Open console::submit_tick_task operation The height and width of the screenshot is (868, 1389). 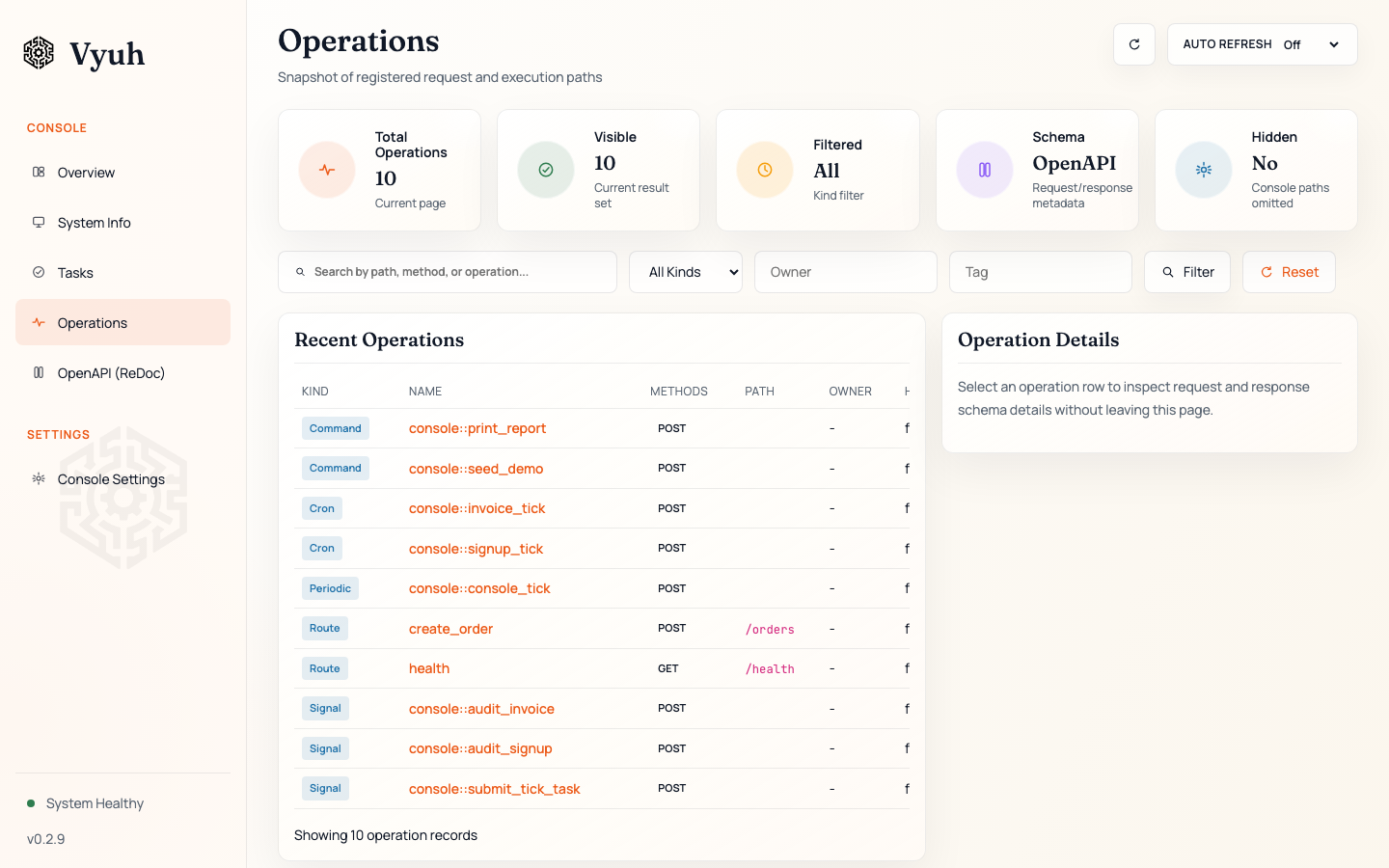(494, 789)
